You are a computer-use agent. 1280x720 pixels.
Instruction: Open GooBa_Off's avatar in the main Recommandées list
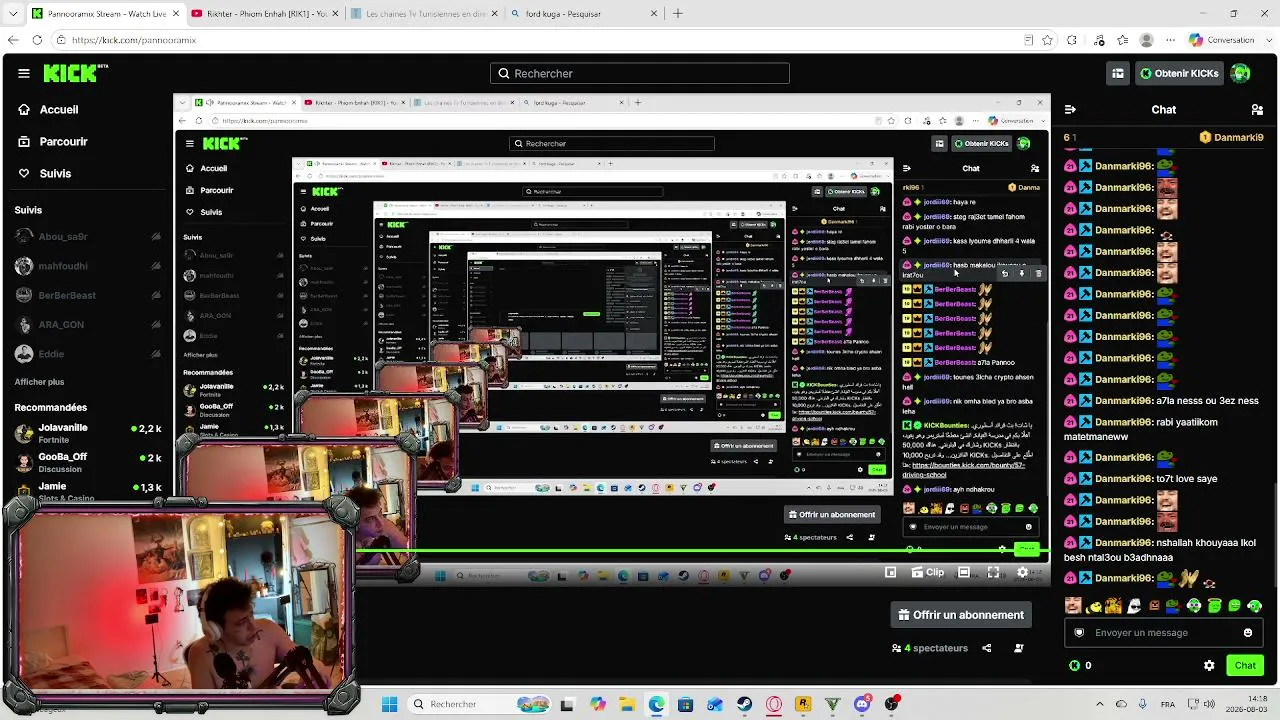tap(24, 462)
